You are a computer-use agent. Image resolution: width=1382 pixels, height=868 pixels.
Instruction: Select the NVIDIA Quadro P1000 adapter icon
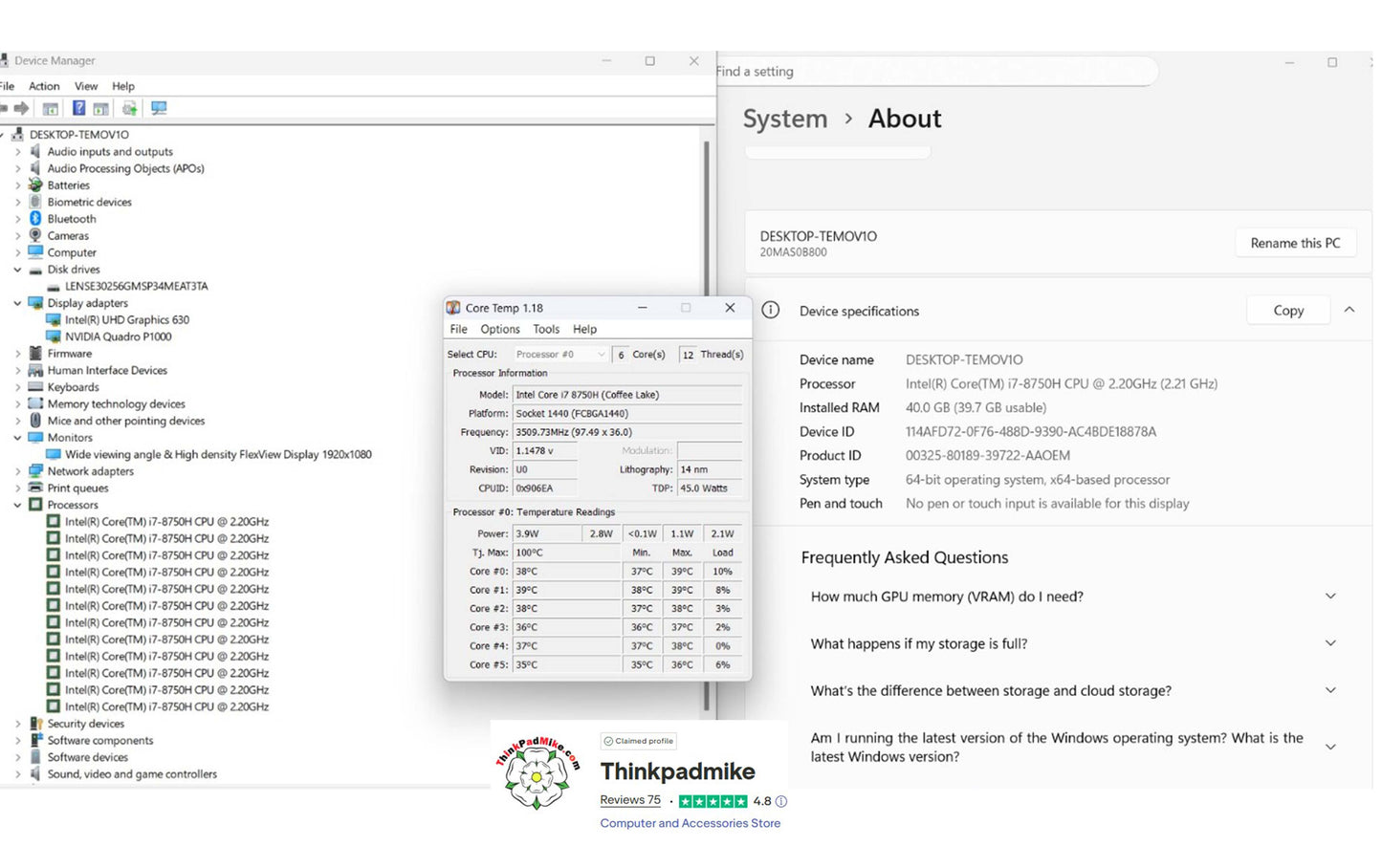coord(54,337)
